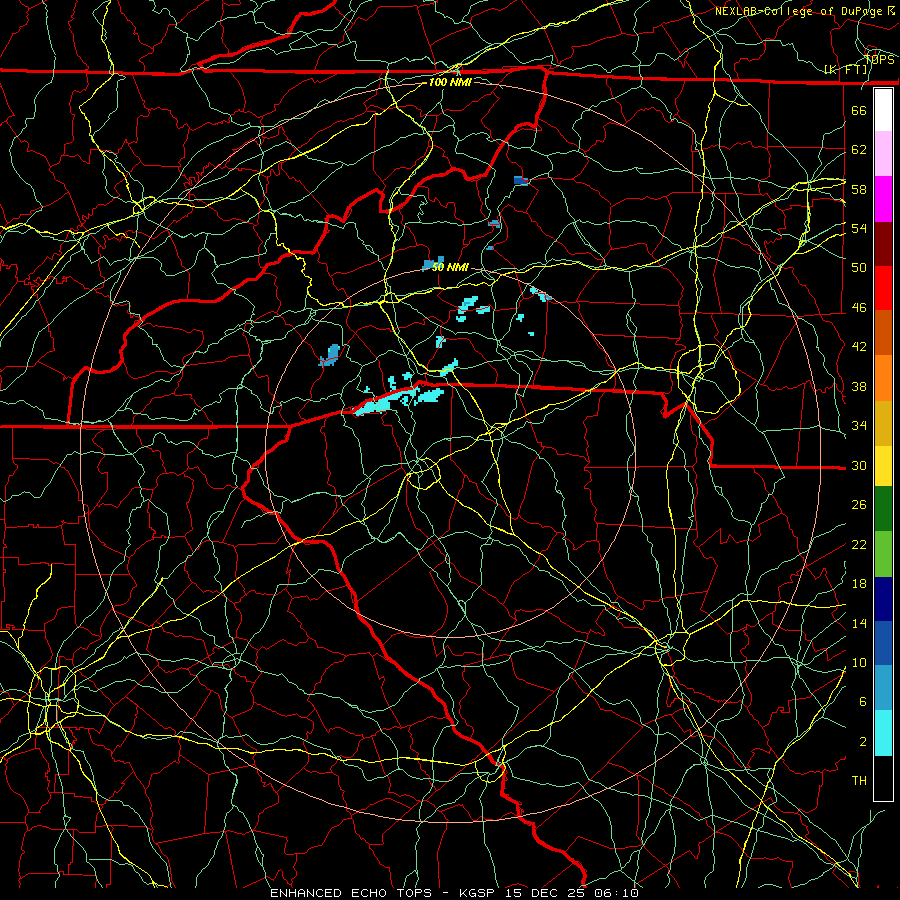Click the 'NEXLAB-College of DuPage' credit text
The height and width of the screenshot is (900, 900).
800,11
